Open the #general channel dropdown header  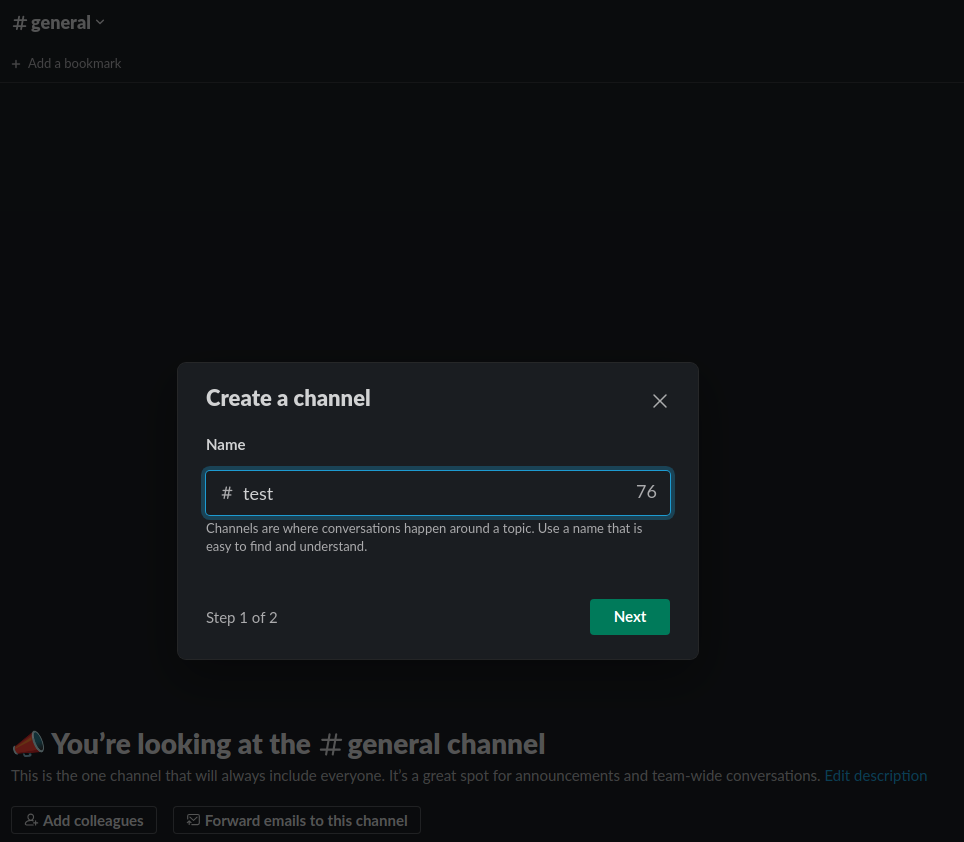pos(59,23)
